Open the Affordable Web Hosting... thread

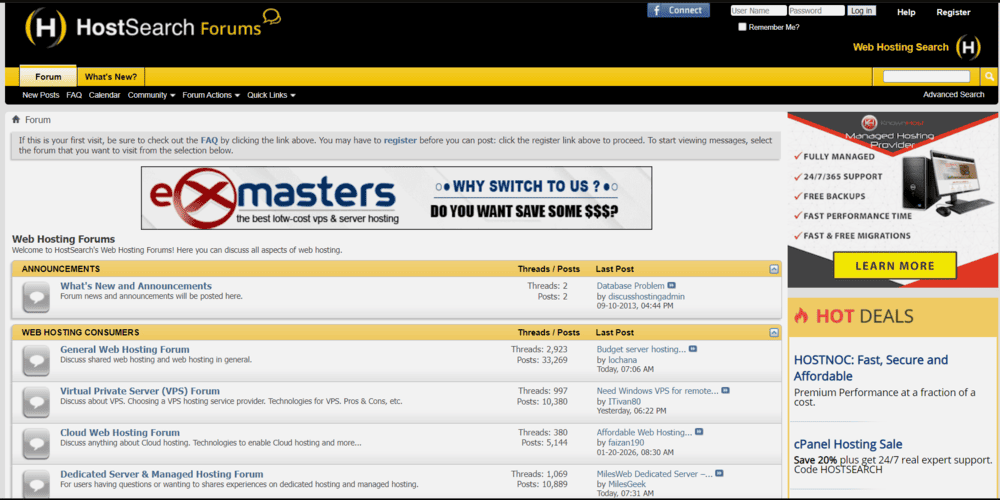pyautogui.click(x=644, y=432)
